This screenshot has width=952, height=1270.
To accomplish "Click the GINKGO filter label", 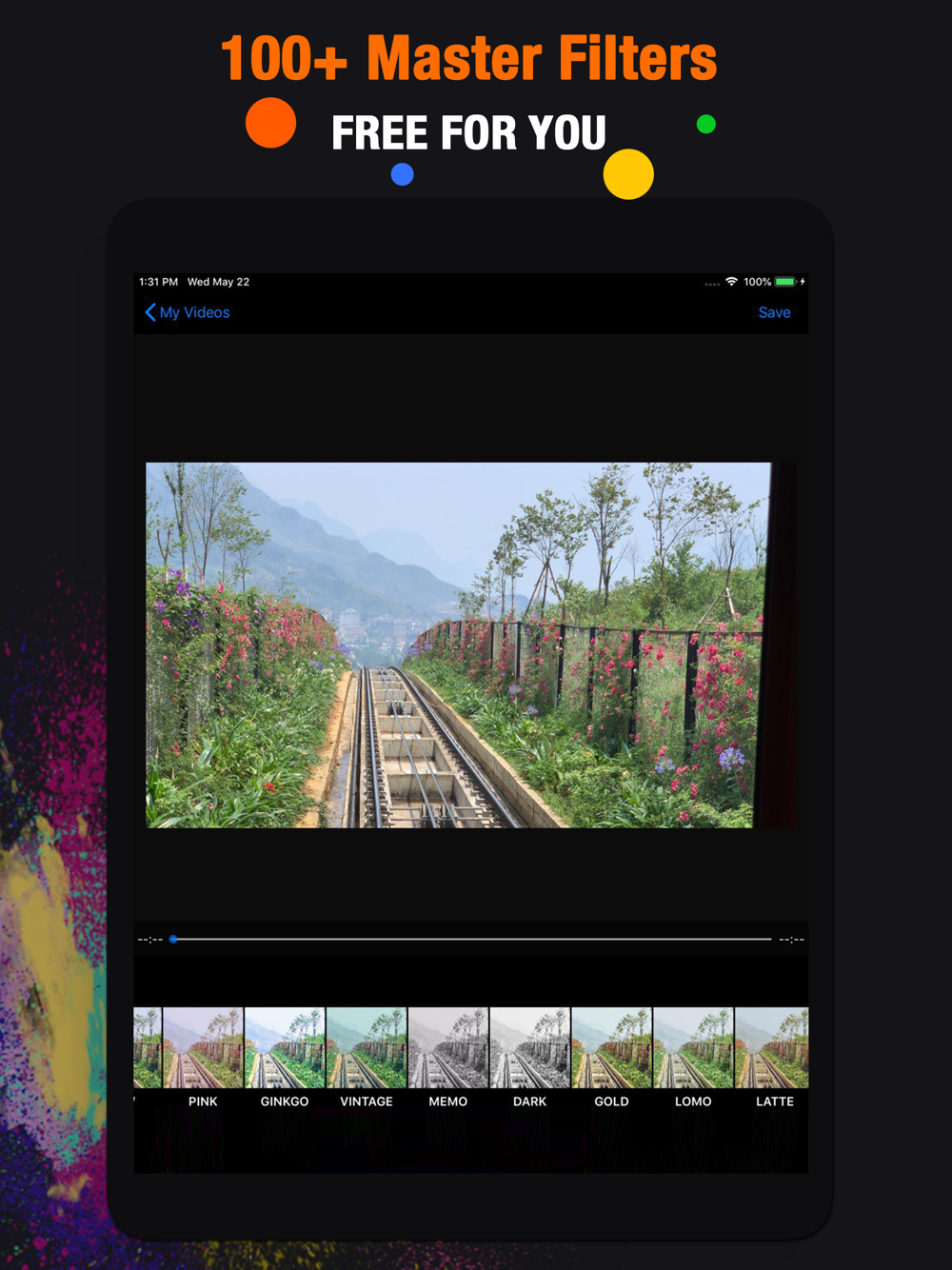I will pyautogui.click(x=285, y=1101).
